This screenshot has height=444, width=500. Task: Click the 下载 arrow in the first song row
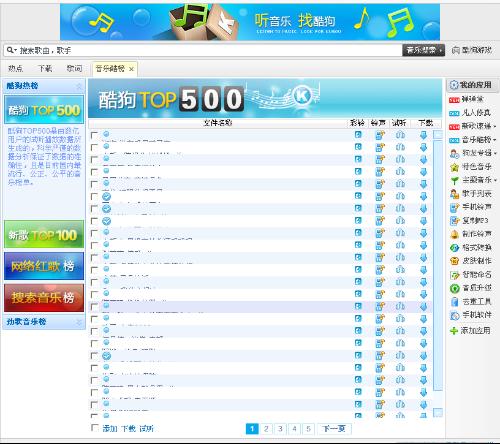click(x=423, y=135)
